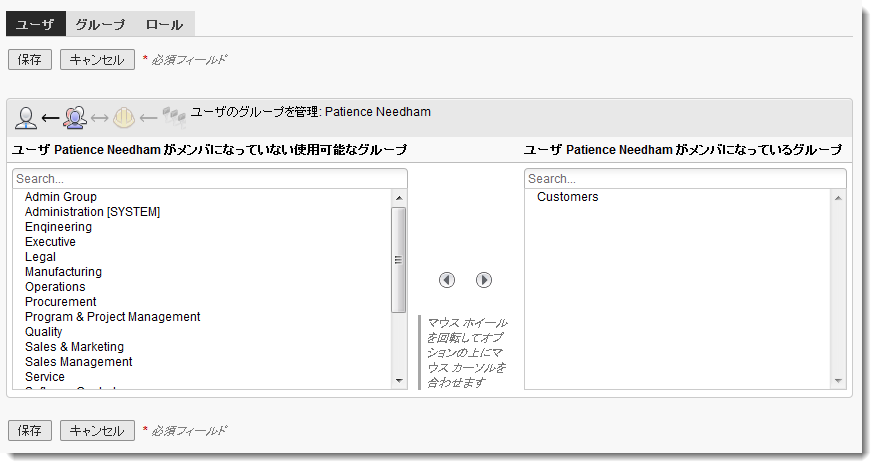Click the bottom 保存 button
The height and width of the screenshot is (468, 877).
click(x=30, y=431)
